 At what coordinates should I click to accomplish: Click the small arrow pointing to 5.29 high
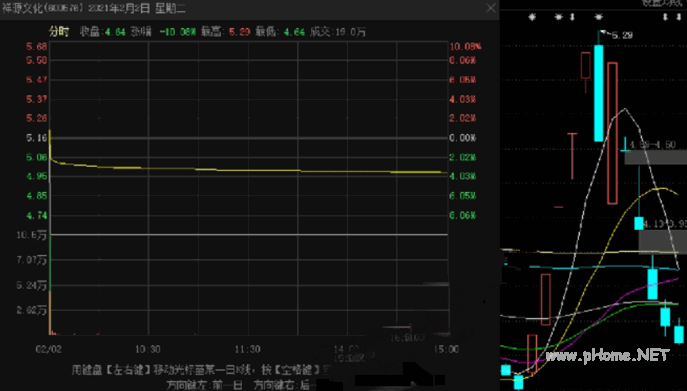(604, 32)
